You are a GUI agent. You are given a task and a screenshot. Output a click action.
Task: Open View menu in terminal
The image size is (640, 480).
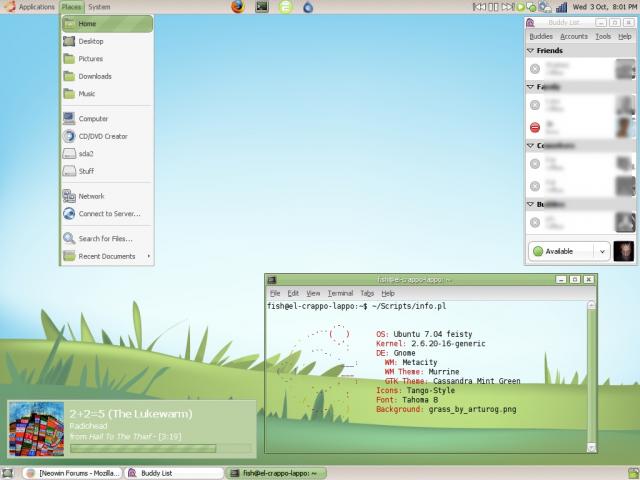pos(313,293)
